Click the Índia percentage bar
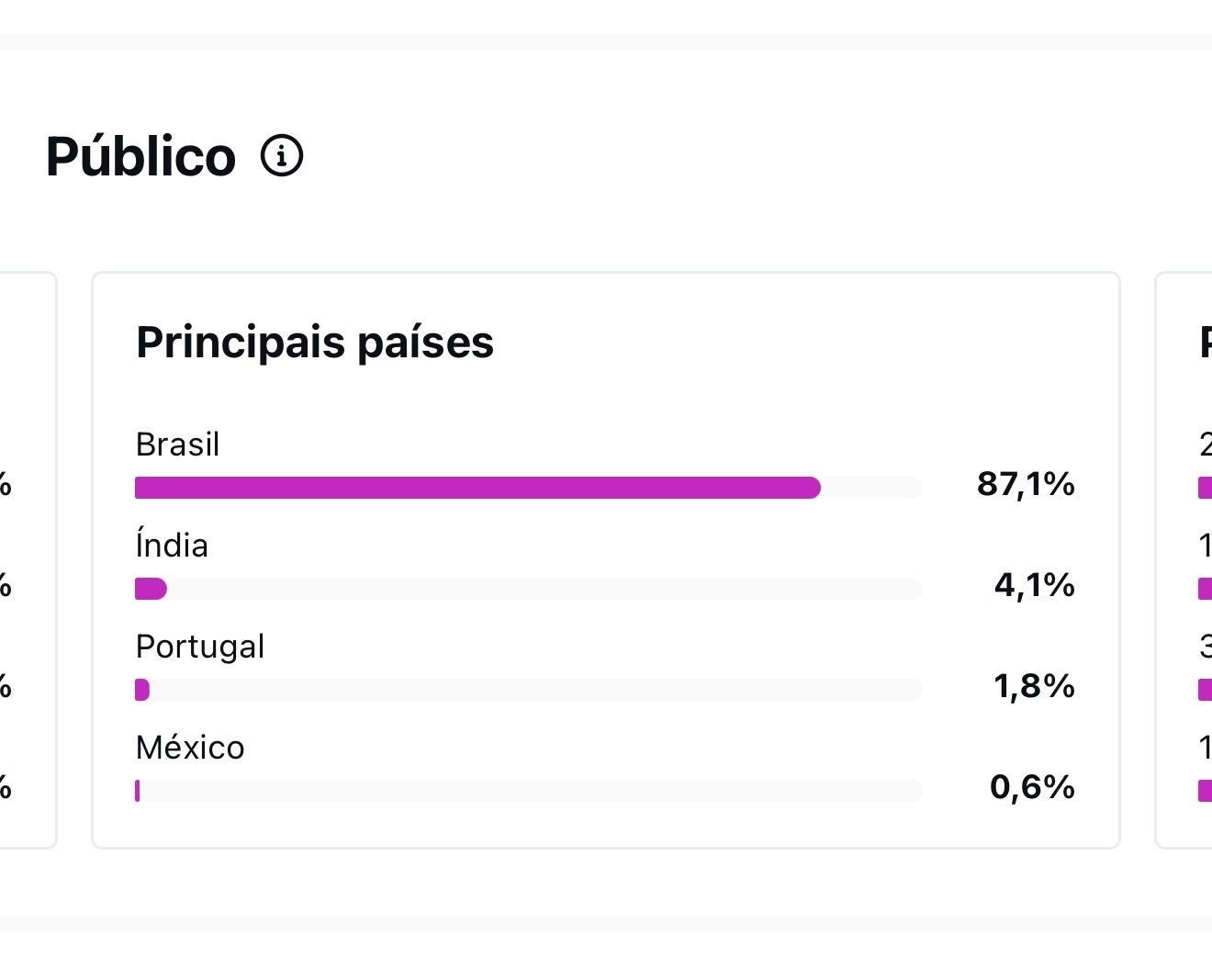The height and width of the screenshot is (980, 1212). (151, 589)
